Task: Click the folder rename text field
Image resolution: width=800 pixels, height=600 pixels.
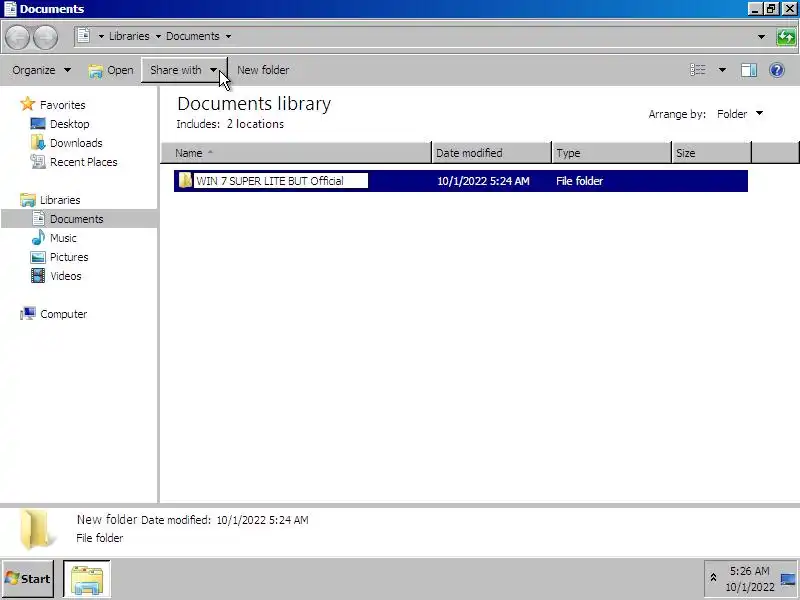Action: pyautogui.click(x=281, y=181)
